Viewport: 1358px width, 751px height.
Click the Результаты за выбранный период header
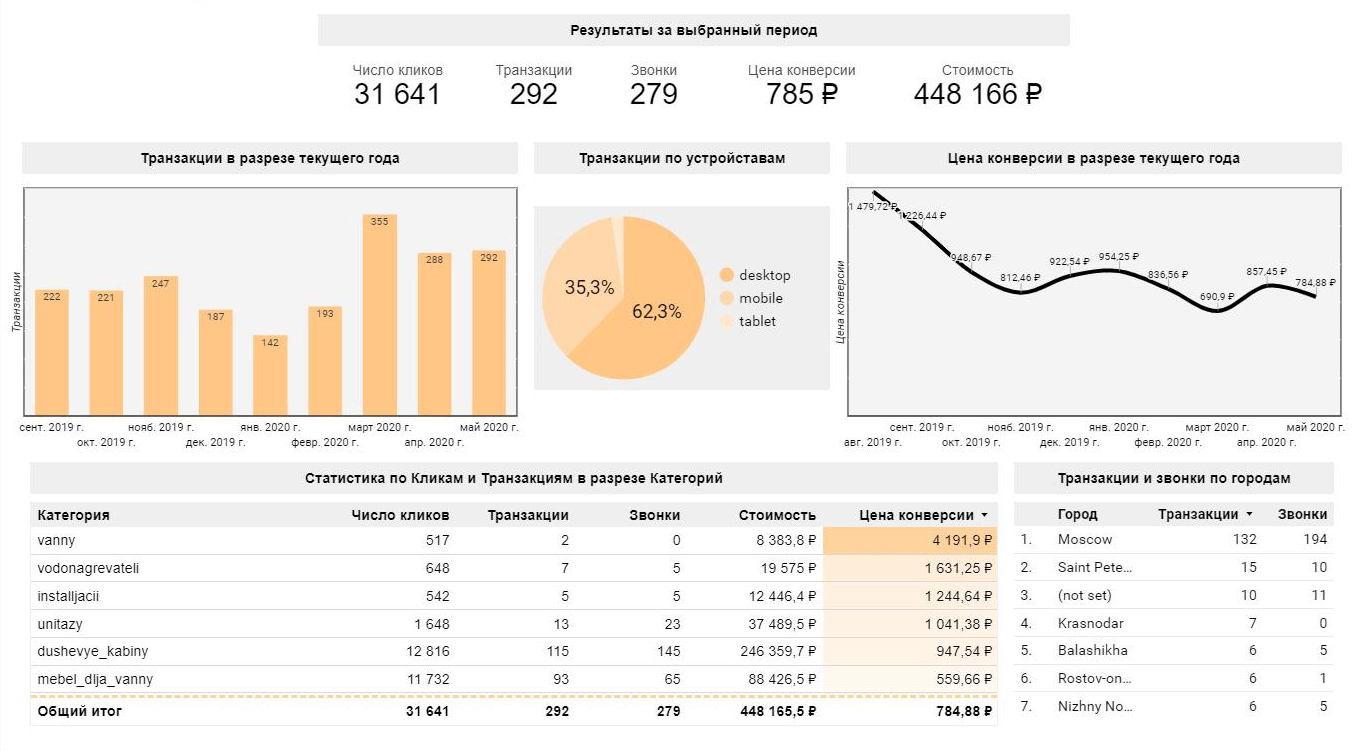[694, 30]
